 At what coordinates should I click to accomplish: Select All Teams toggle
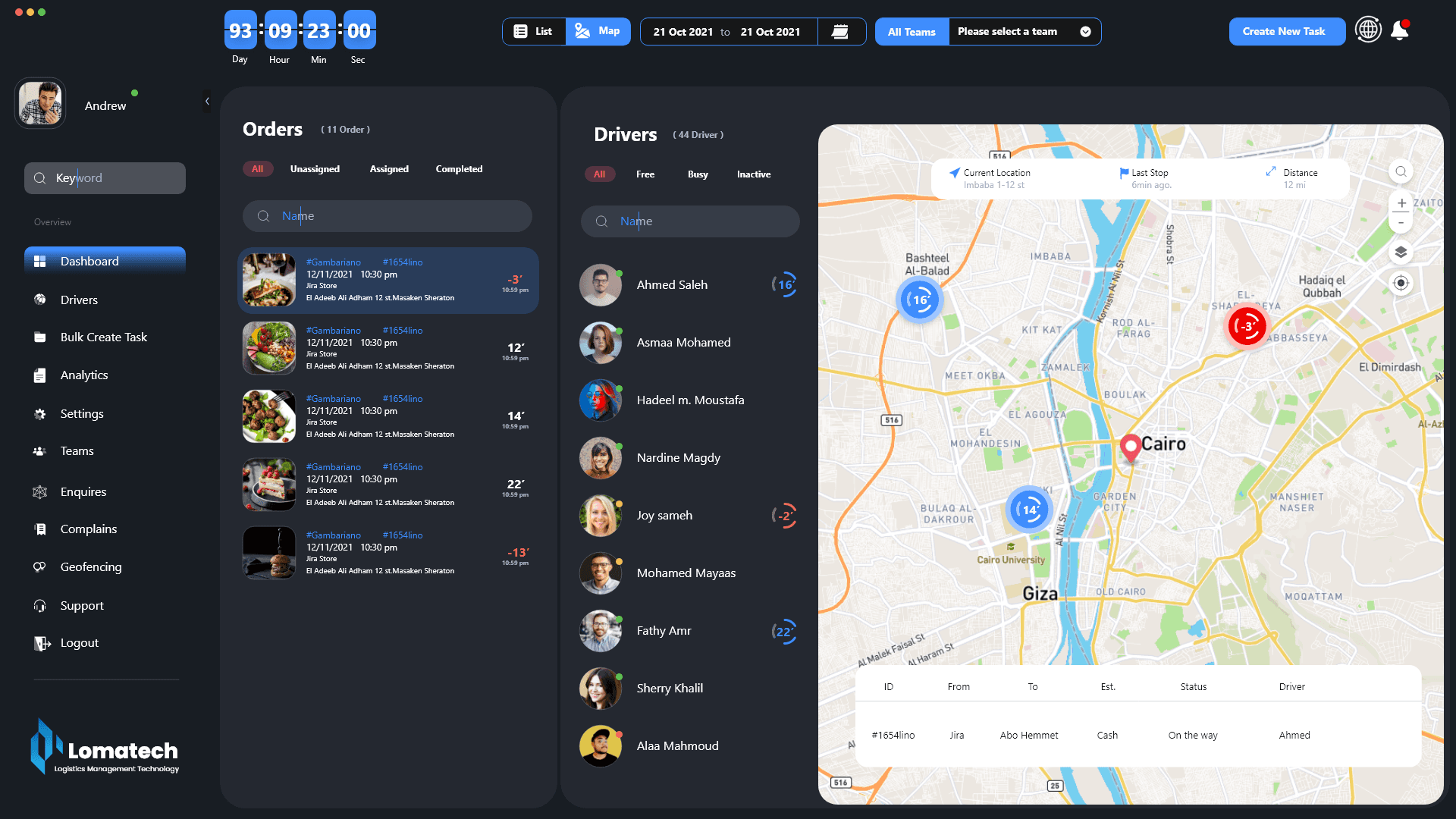(912, 32)
